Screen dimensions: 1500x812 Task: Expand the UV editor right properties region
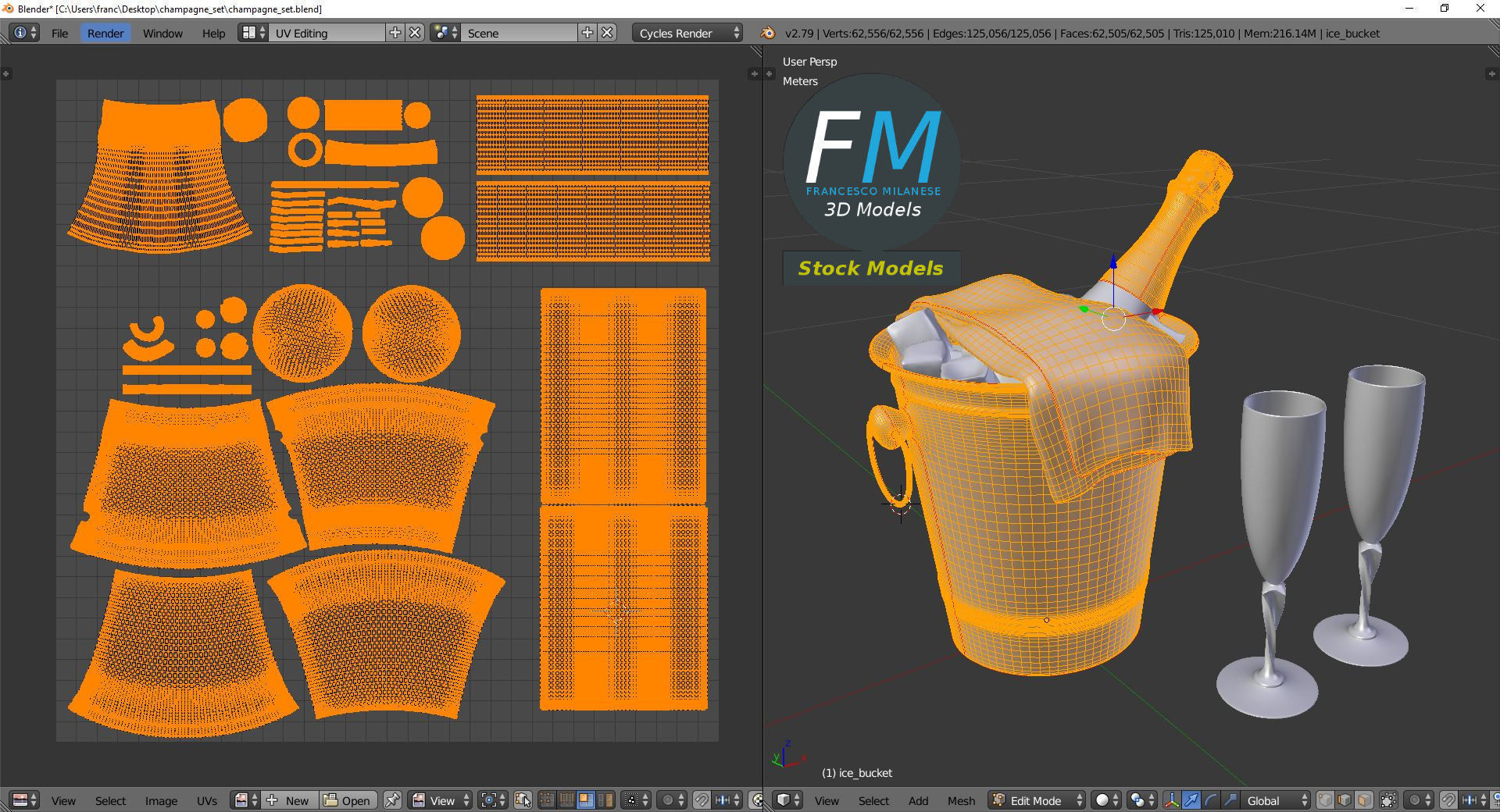pos(753,74)
